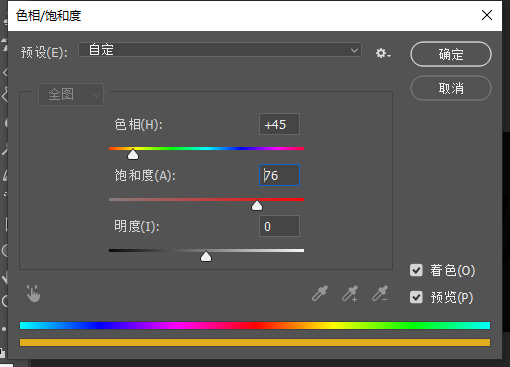
Task: Click the 饱和度 saturation slider handle
Action: 257,205
